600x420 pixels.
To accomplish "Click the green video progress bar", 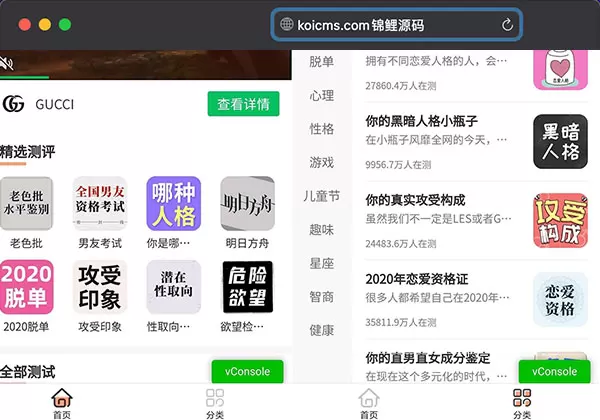I will click(24, 77).
